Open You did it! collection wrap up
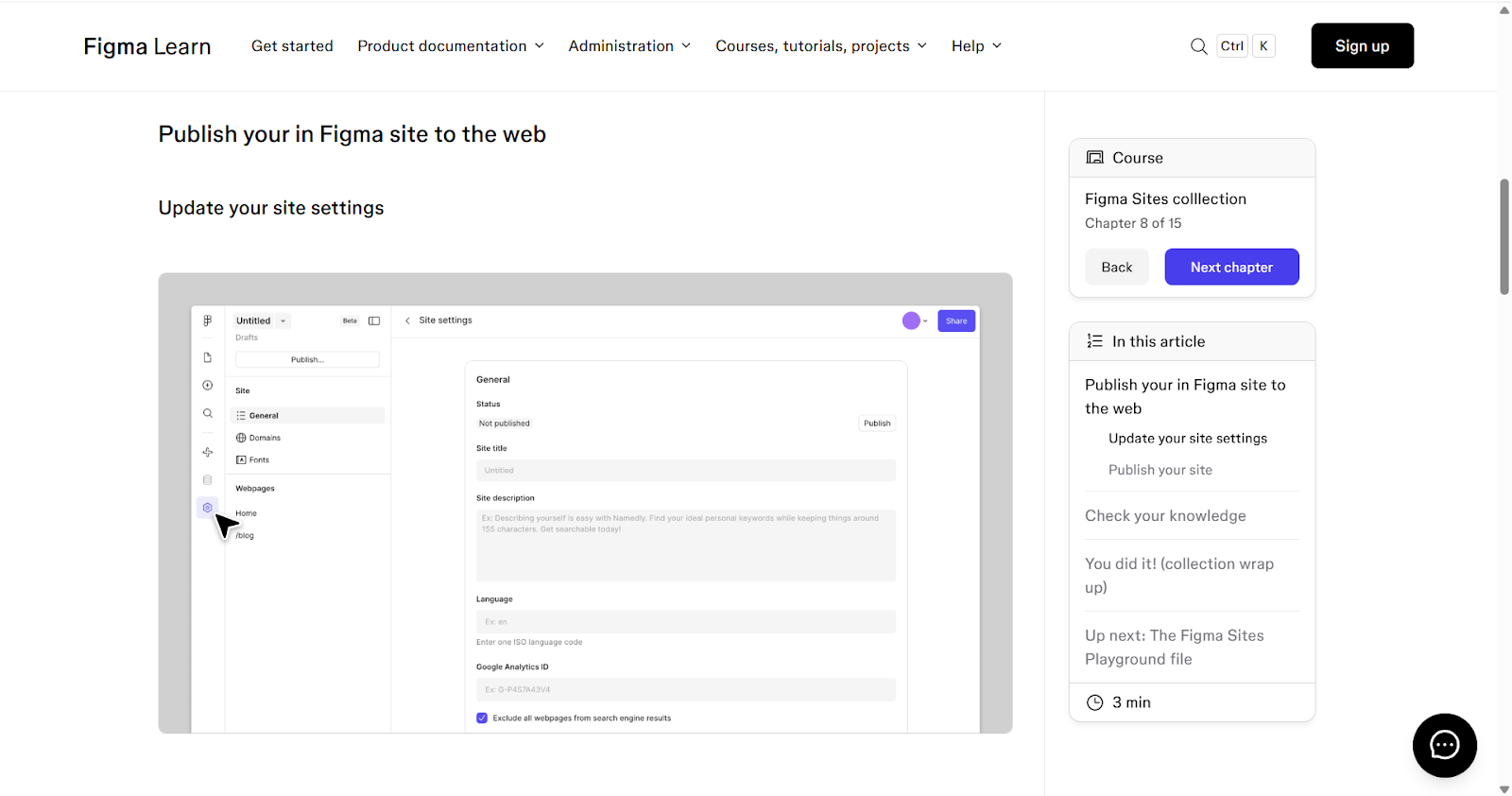This screenshot has width=1512, height=796. click(x=1179, y=575)
